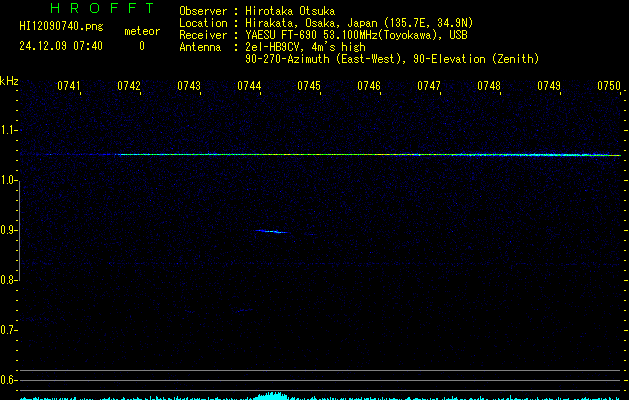Click the meteor echo near 0.9 kHz
Image resolution: width=629 pixels, height=400 pixels.
[x=272, y=231]
